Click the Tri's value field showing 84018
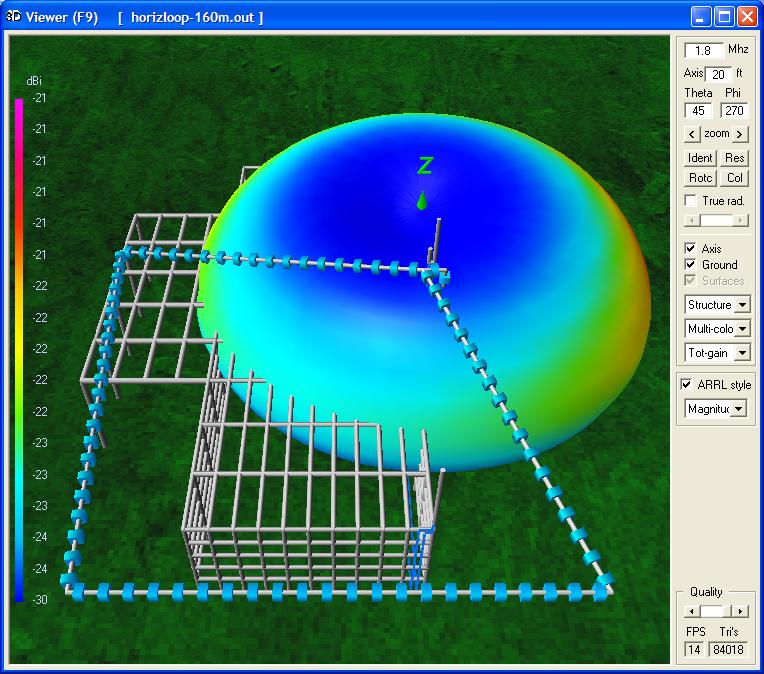The width and height of the screenshot is (764, 674). tap(728, 649)
